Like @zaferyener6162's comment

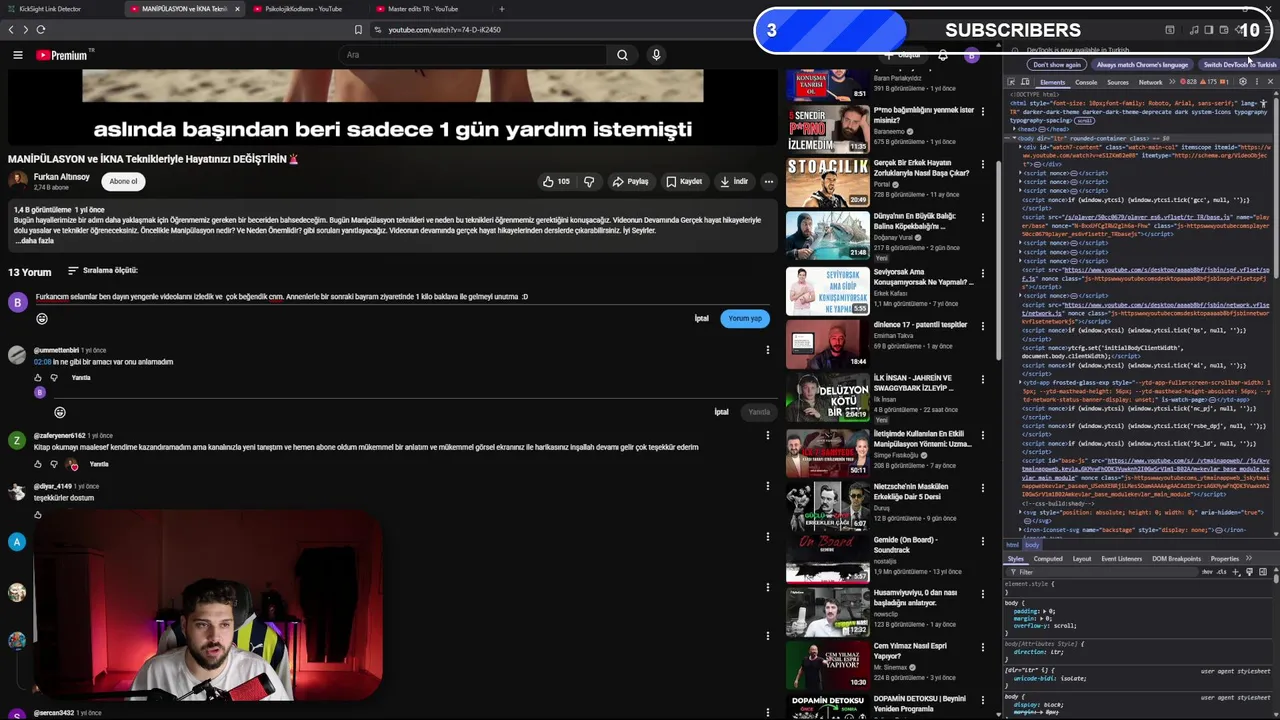pos(38,464)
